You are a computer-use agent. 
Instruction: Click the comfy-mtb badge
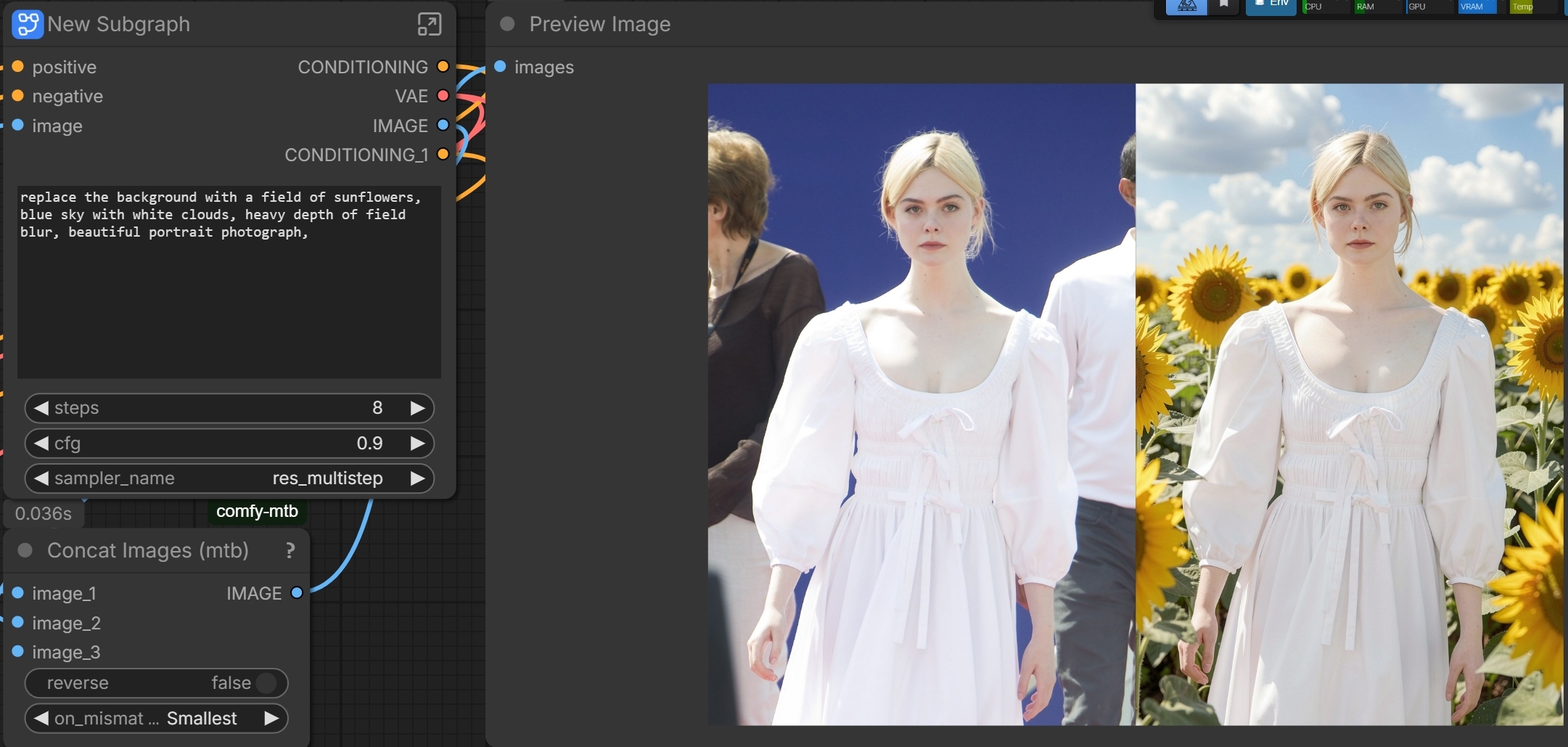pos(257,511)
